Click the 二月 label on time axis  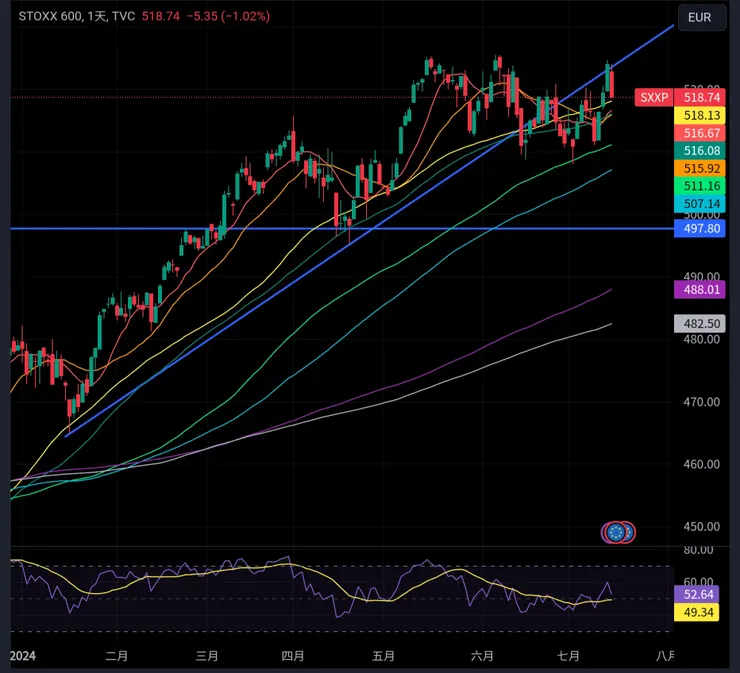point(117,656)
